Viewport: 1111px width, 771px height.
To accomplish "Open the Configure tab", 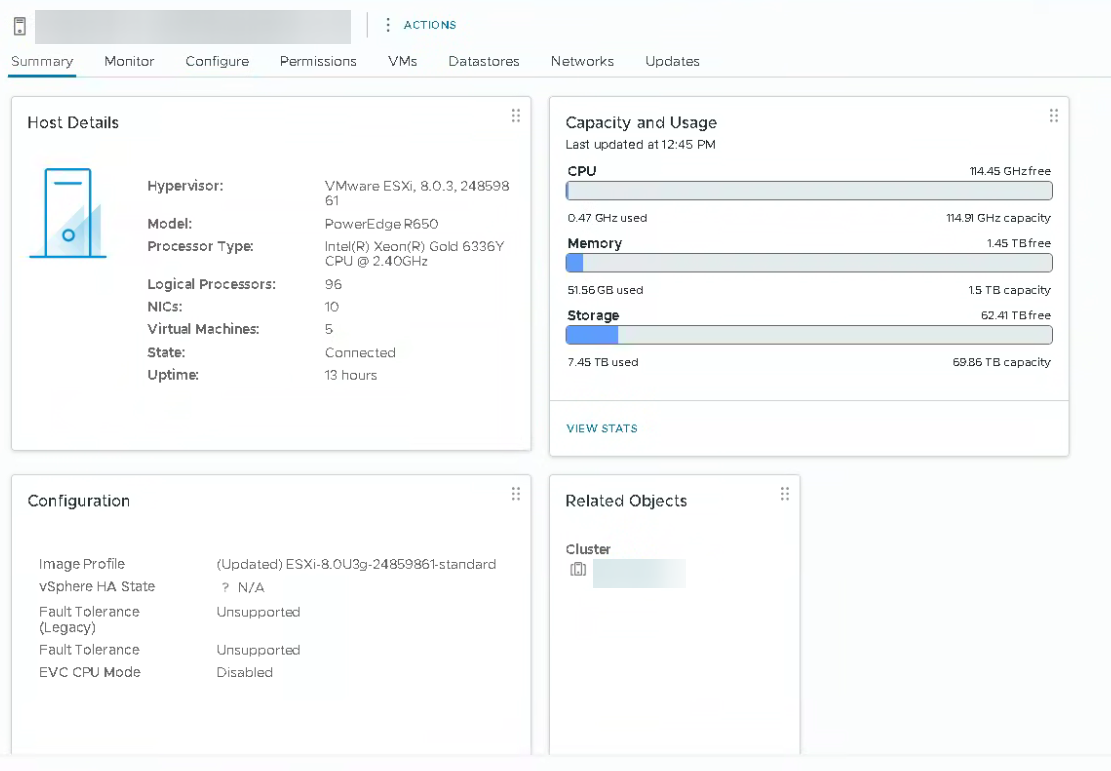I will 217,61.
